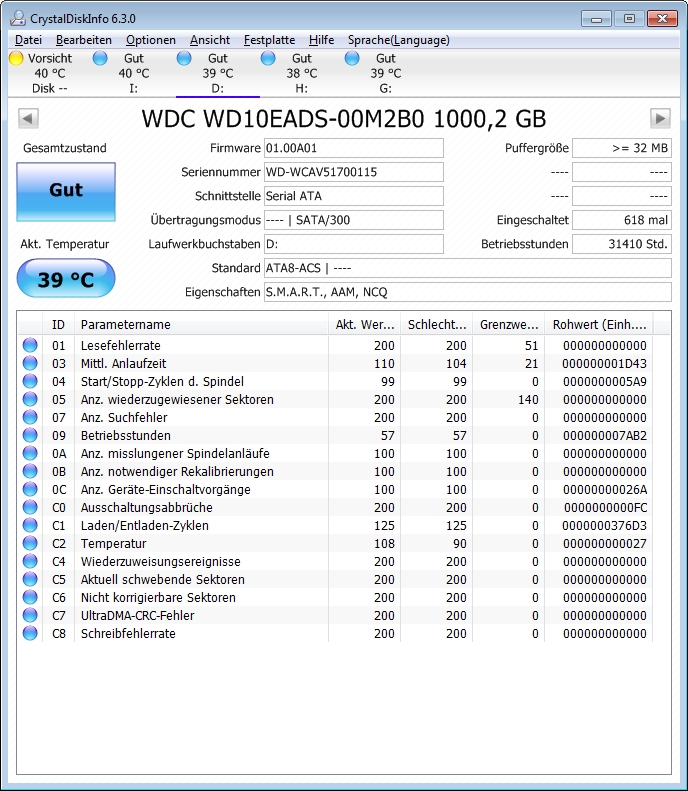Select the Lesefehlerrate parameter name
This screenshot has width=688, height=791.
121,346
